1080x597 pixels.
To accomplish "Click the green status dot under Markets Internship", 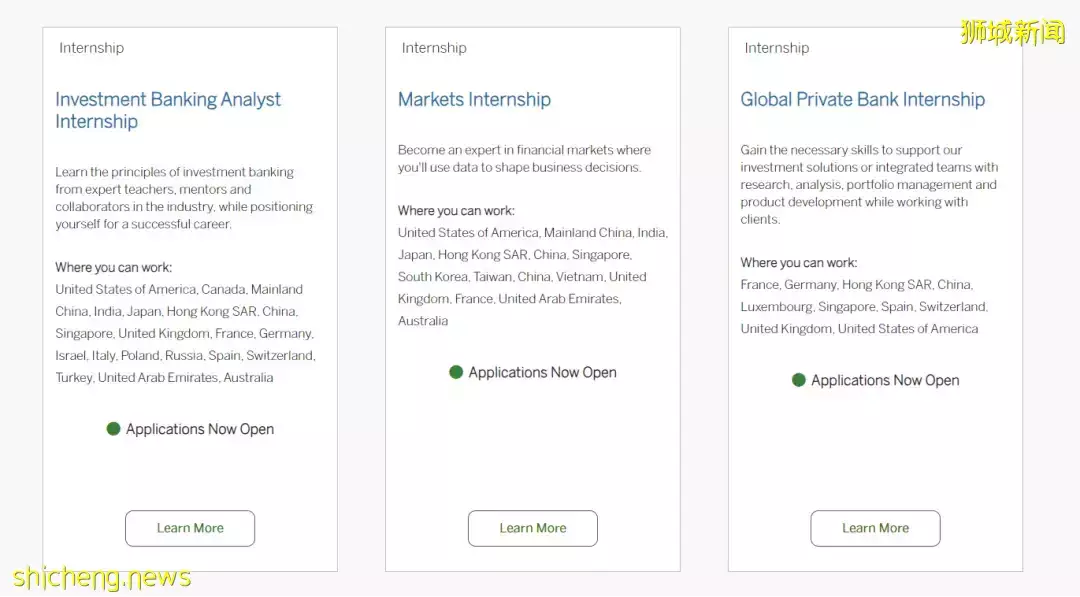I will (x=456, y=372).
